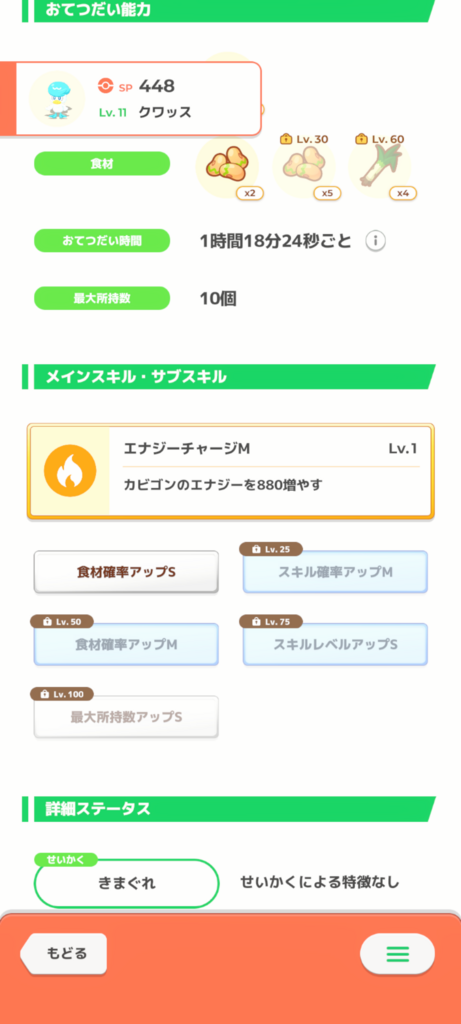
Task: Tap the help-time info icon
Action: coord(375,241)
